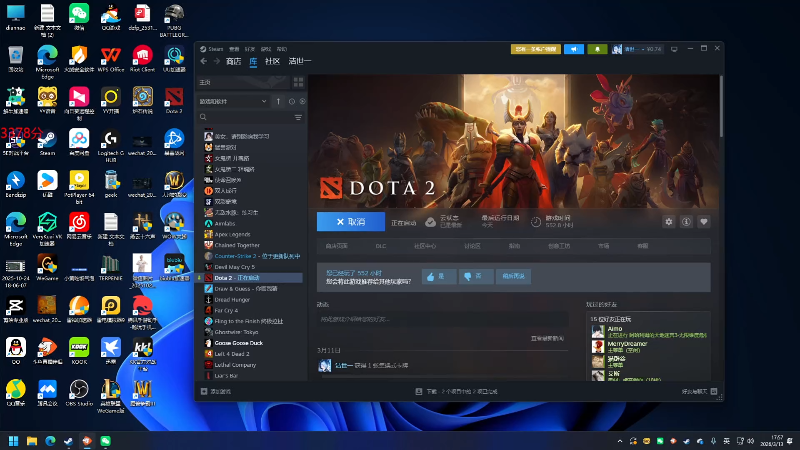Go to the 主页 library home button
This screenshot has width=800, height=450.
pyautogui.click(x=243, y=82)
